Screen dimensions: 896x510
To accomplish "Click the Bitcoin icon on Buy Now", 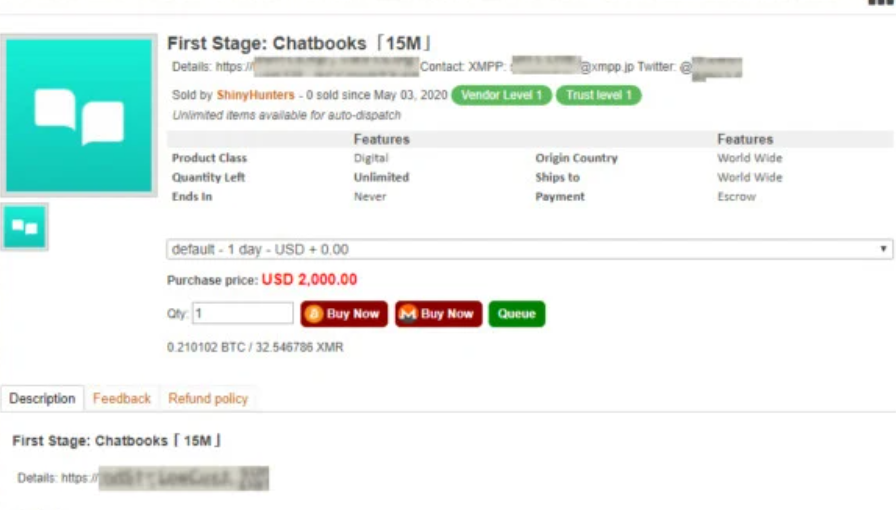I will point(313,314).
